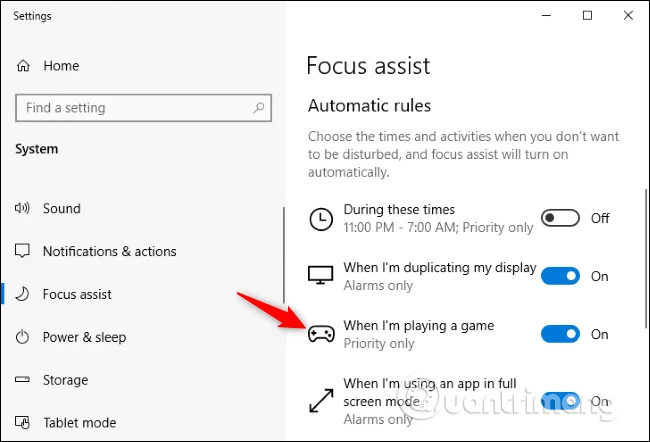Go to Settings Home
Viewport: 650px width, 442px height.
(61, 66)
